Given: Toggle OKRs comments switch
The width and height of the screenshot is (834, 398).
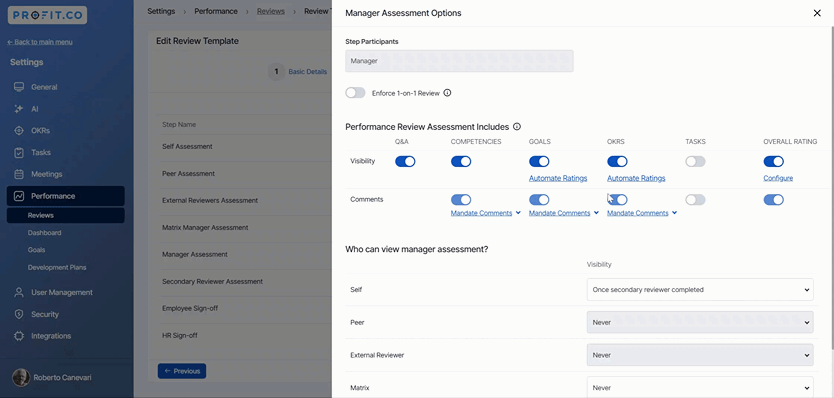Looking at the screenshot, I should [617, 200].
